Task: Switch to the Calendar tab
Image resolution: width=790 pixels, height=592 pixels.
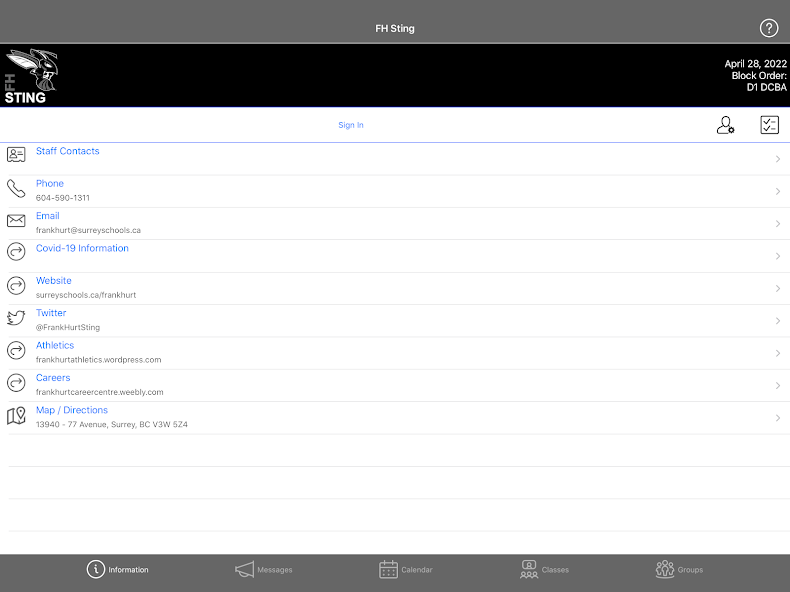Action: [x=406, y=569]
